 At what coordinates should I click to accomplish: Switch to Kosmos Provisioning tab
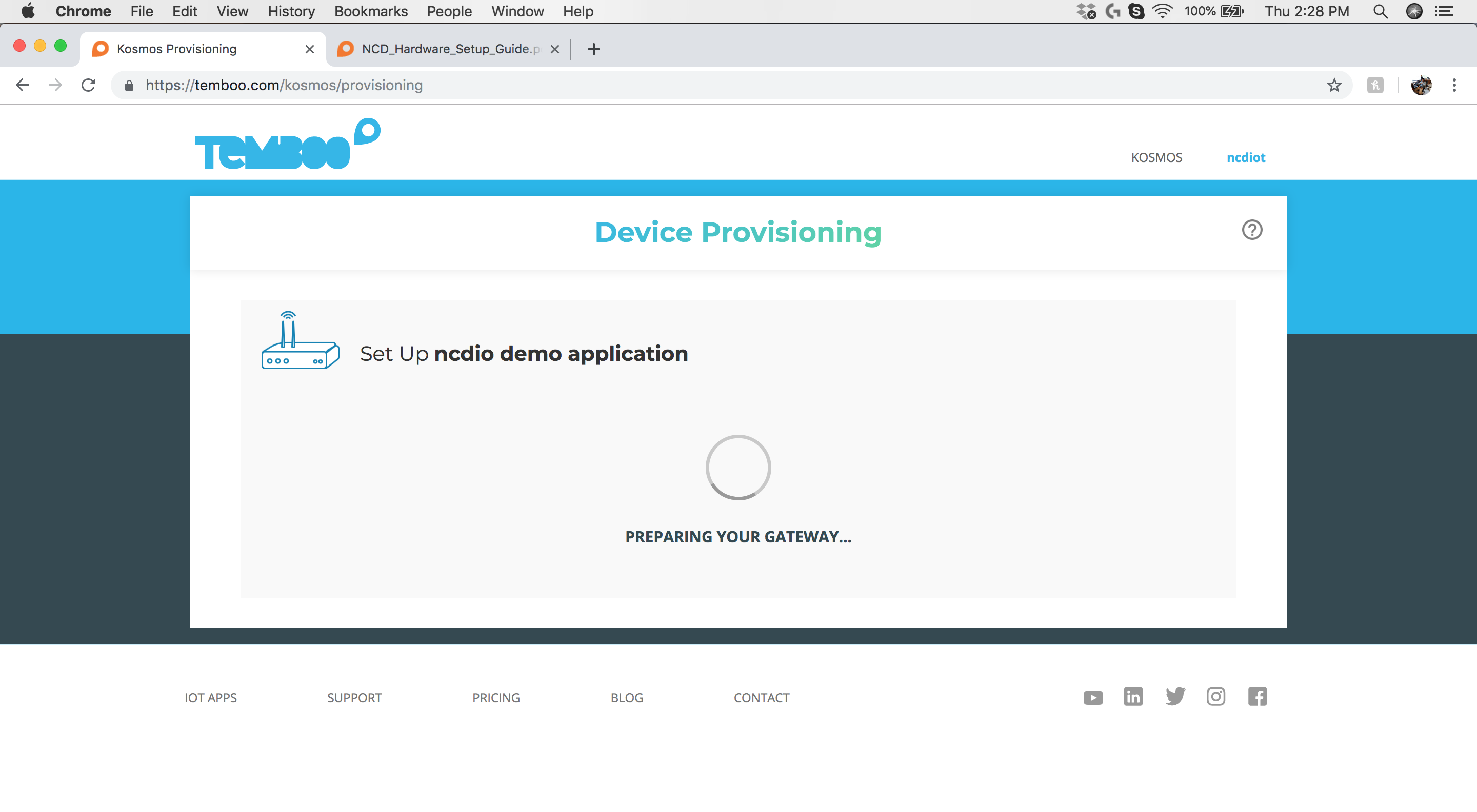(203, 49)
